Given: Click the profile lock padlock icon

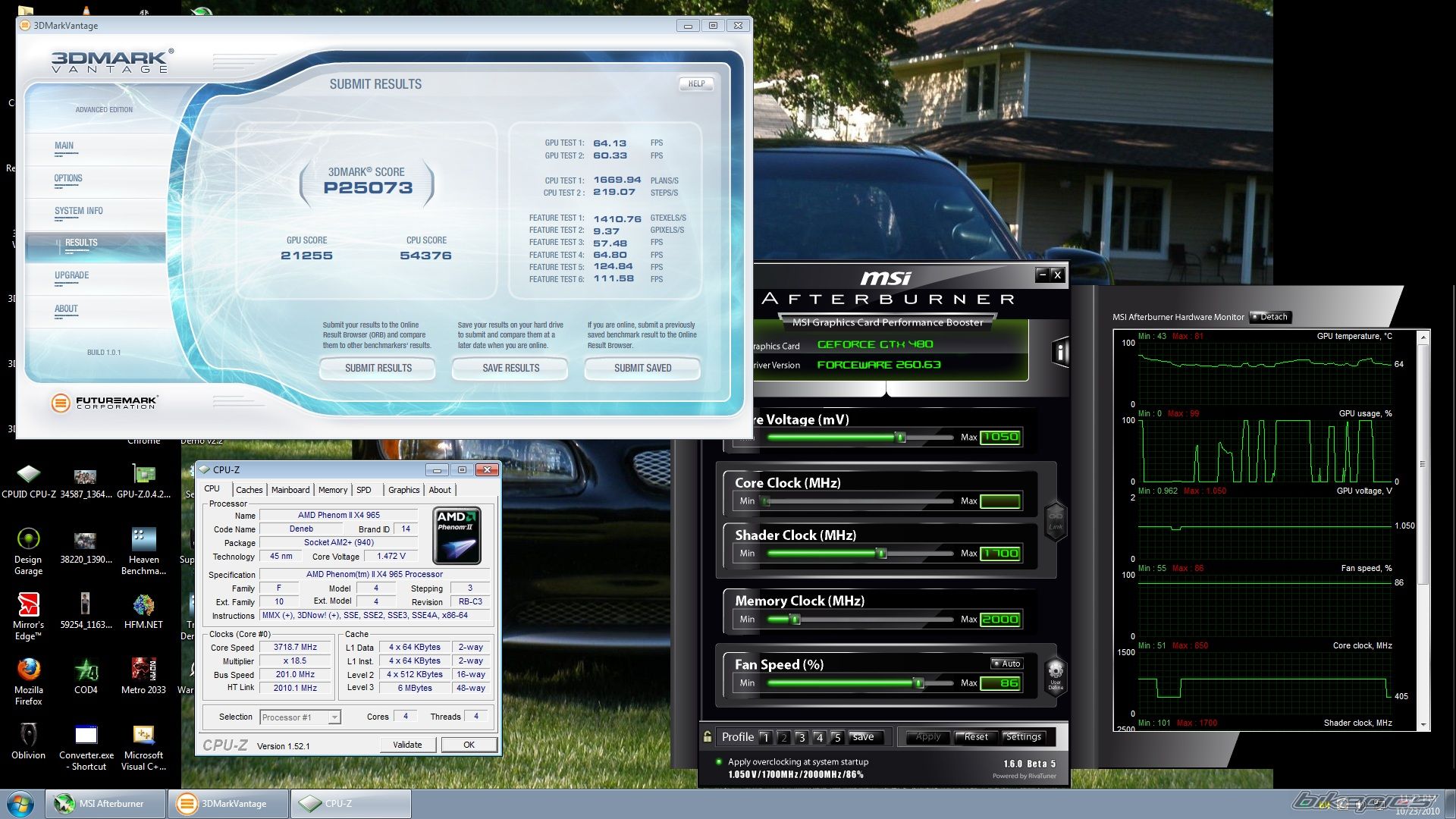Looking at the screenshot, I should (x=708, y=736).
